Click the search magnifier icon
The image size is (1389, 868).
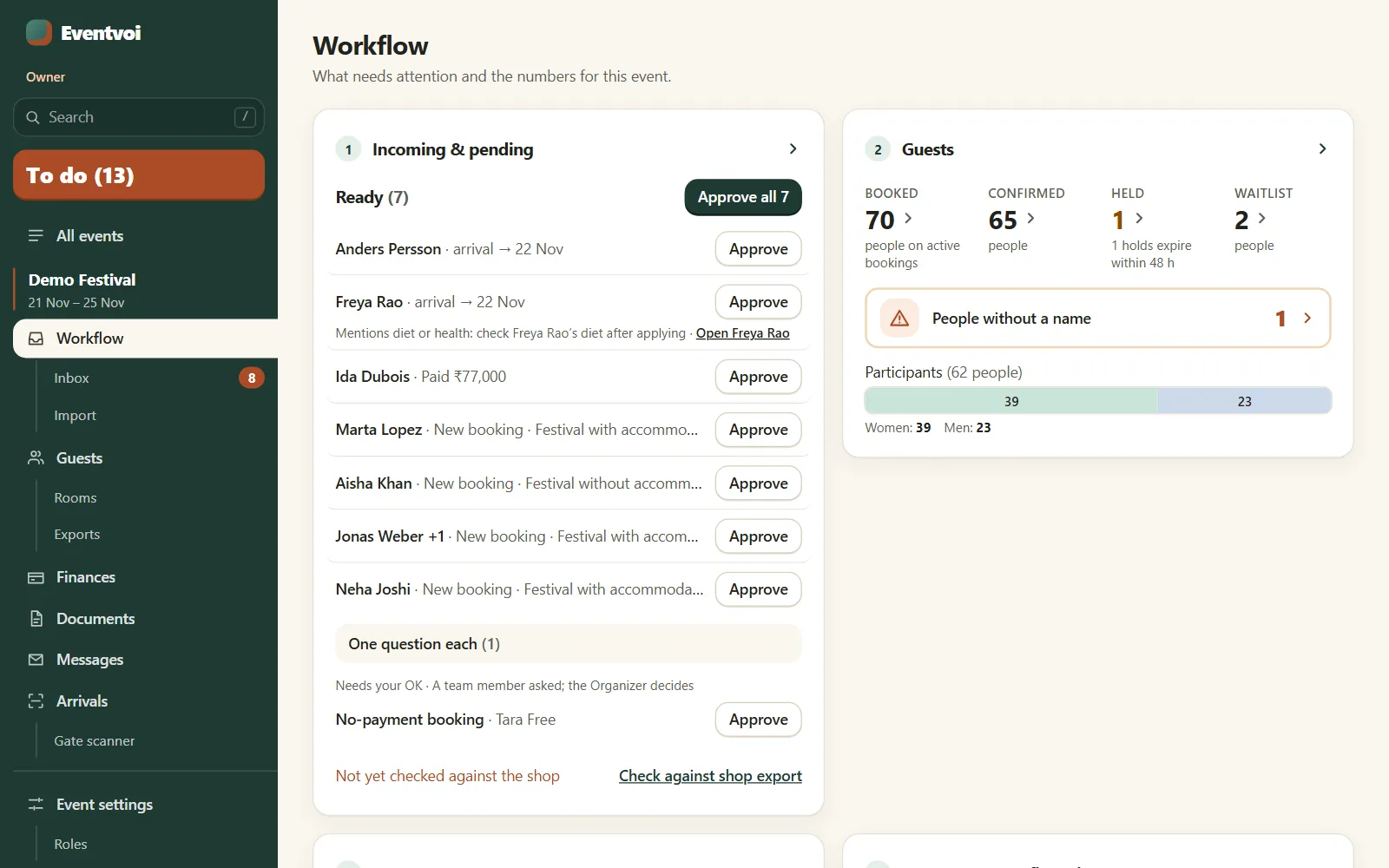pyautogui.click(x=33, y=117)
